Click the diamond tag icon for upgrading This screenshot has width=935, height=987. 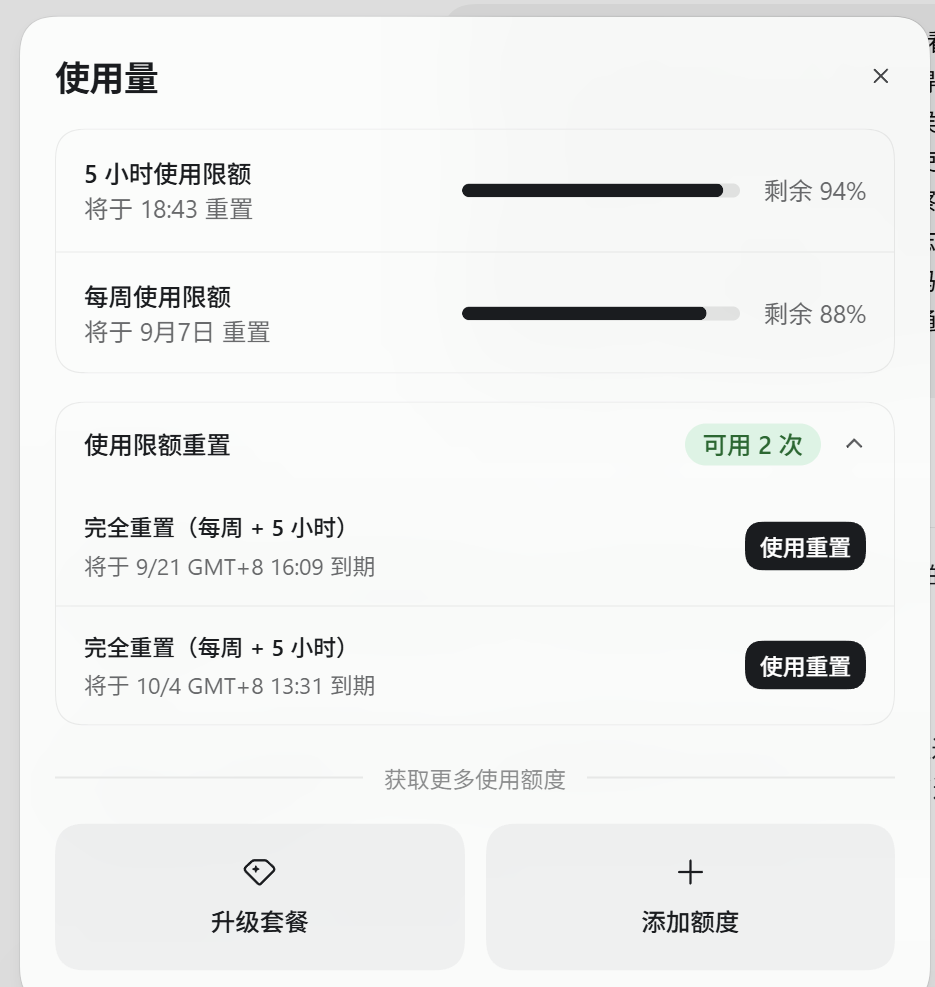click(259, 872)
